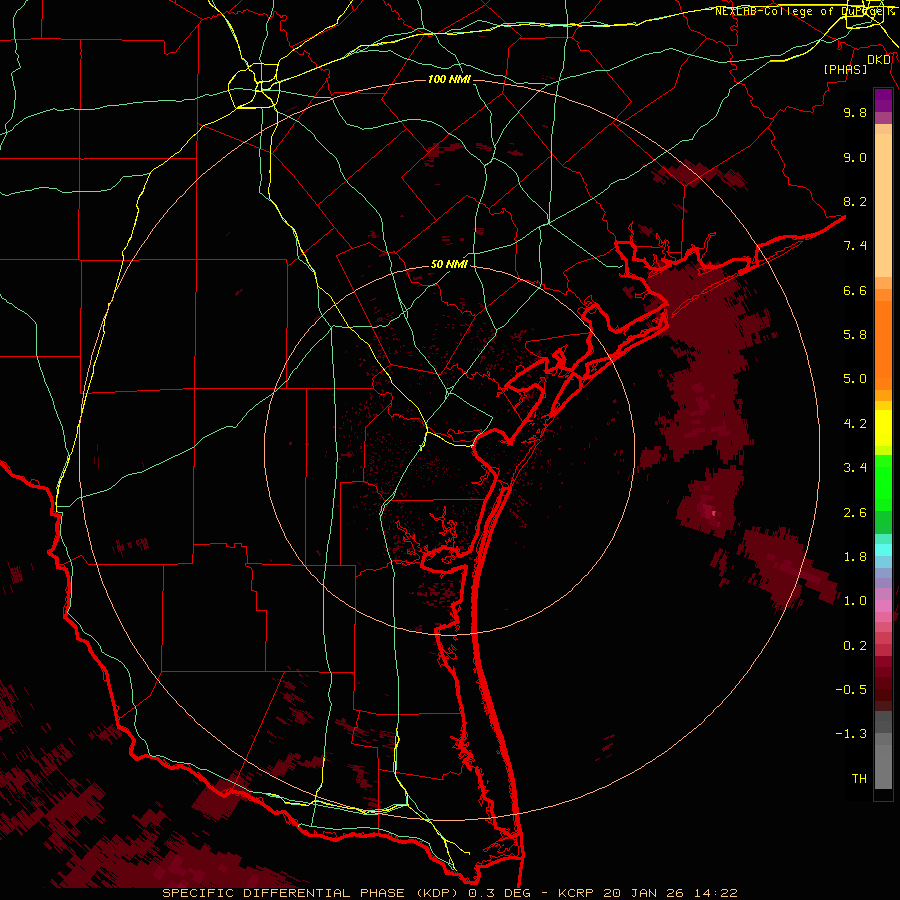900x900 pixels.
Task: Select the 7.4 scale label
Action: [x=855, y=246]
